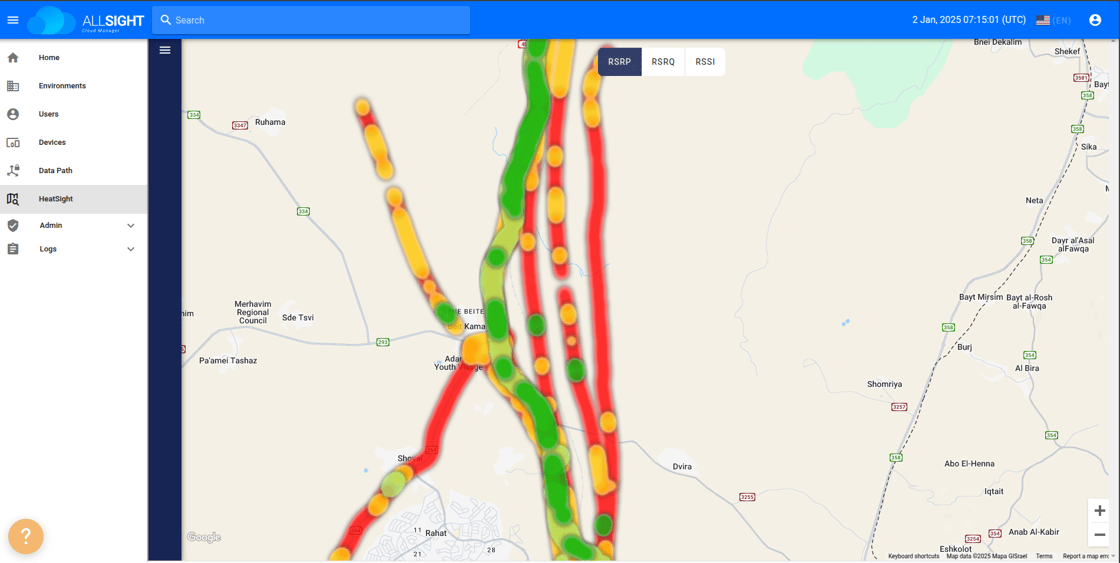This screenshot has width=1120, height=563.
Task: Open the orange help question mark button
Action: [x=26, y=536]
